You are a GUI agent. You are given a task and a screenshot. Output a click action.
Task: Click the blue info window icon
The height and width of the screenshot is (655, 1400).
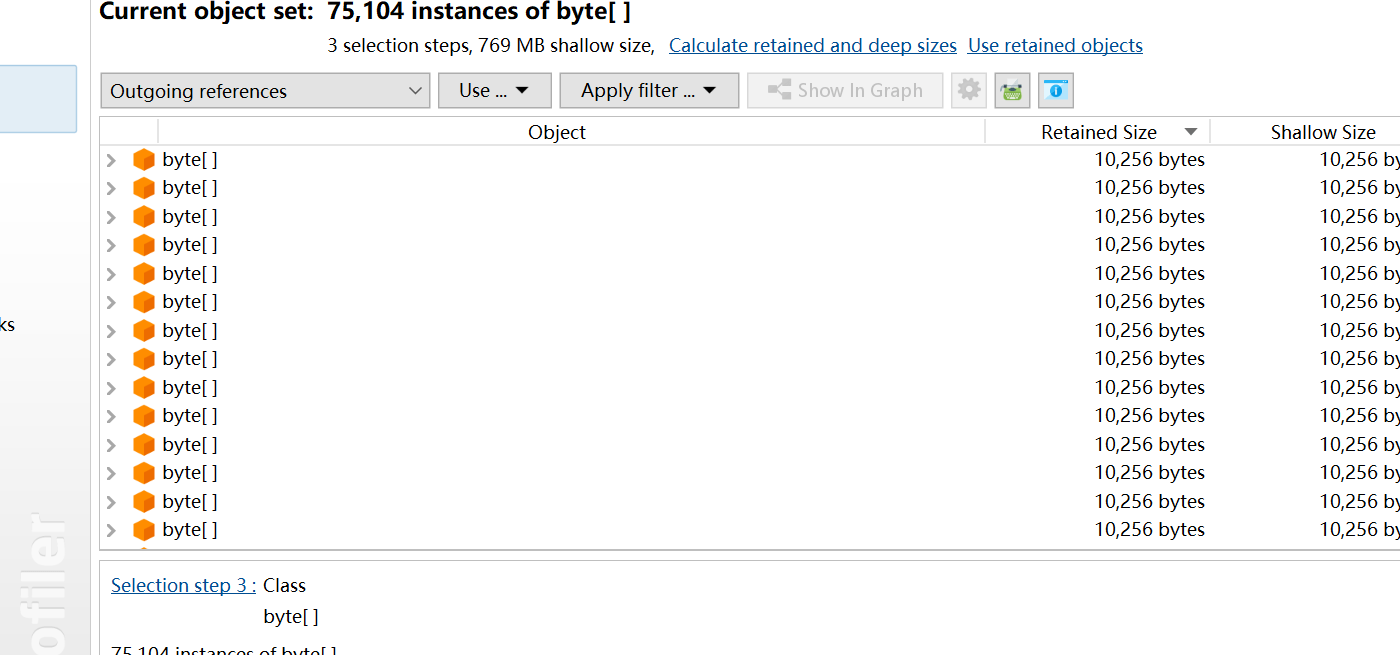click(x=1055, y=91)
